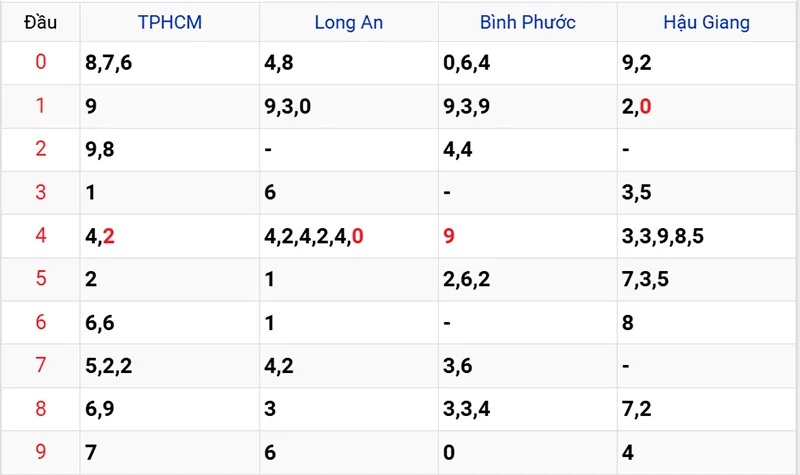This screenshot has width=800, height=475.
Task: Select TPHCM cell showing 5,2,2
Action: (x=109, y=366)
